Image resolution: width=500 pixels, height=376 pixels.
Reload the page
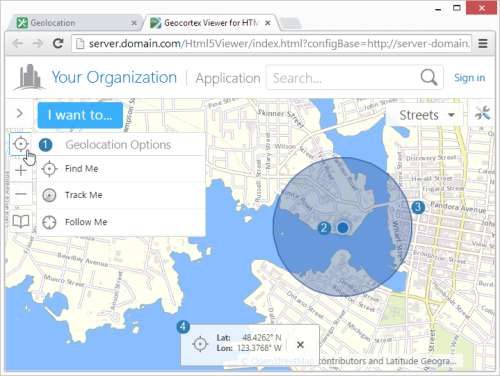58,43
